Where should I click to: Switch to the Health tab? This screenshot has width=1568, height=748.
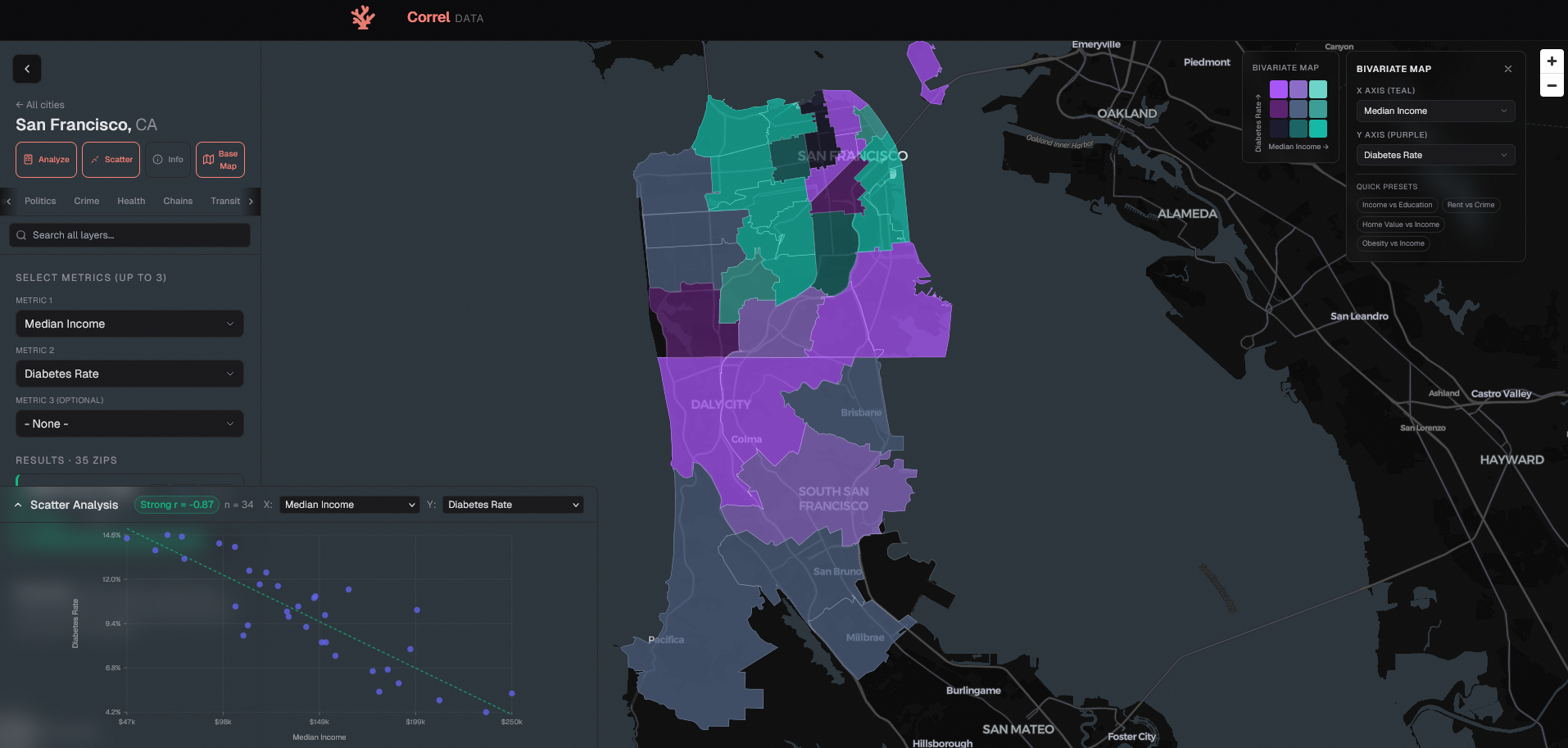click(131, 201)
